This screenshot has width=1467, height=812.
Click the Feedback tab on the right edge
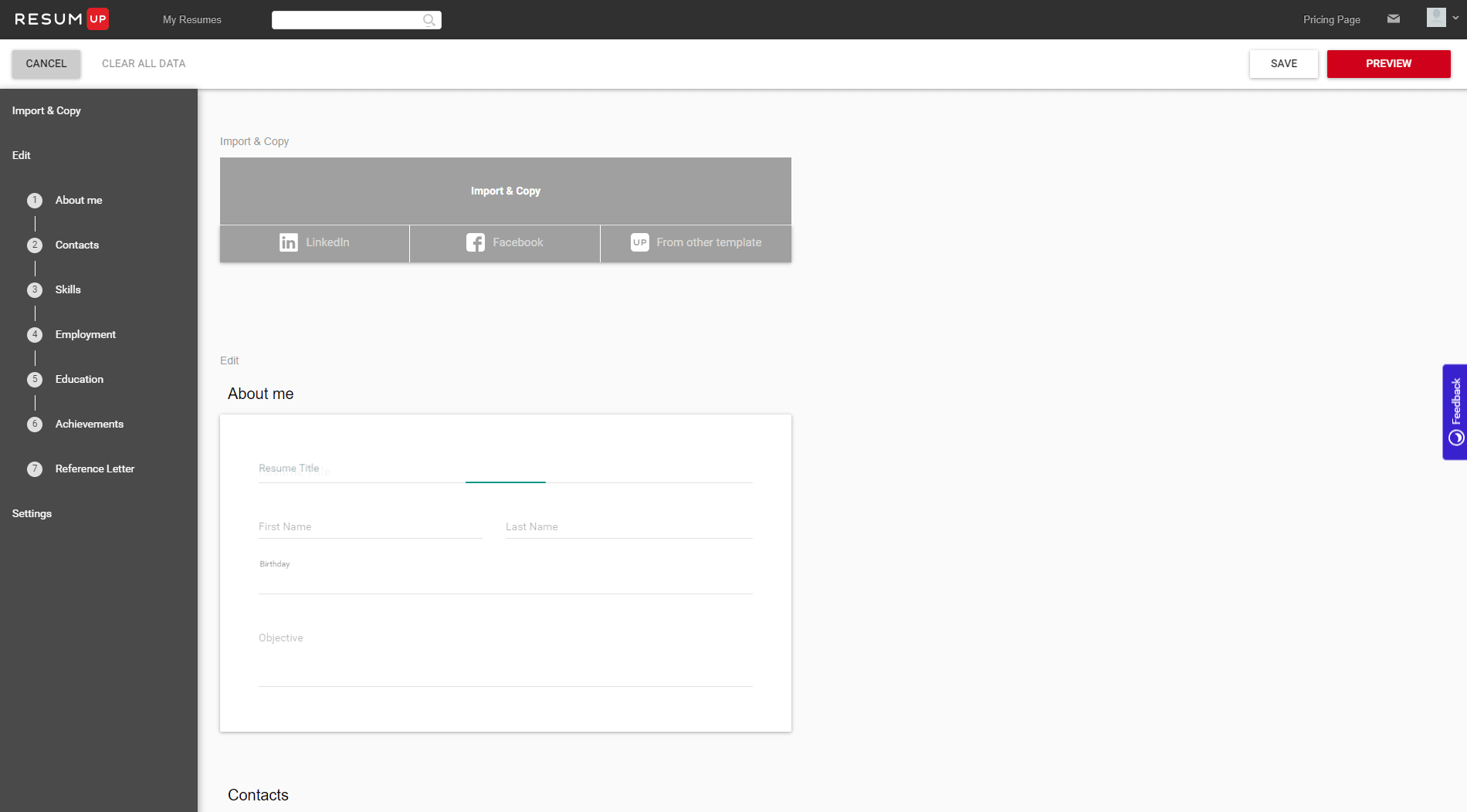(x=1455, y=412)
